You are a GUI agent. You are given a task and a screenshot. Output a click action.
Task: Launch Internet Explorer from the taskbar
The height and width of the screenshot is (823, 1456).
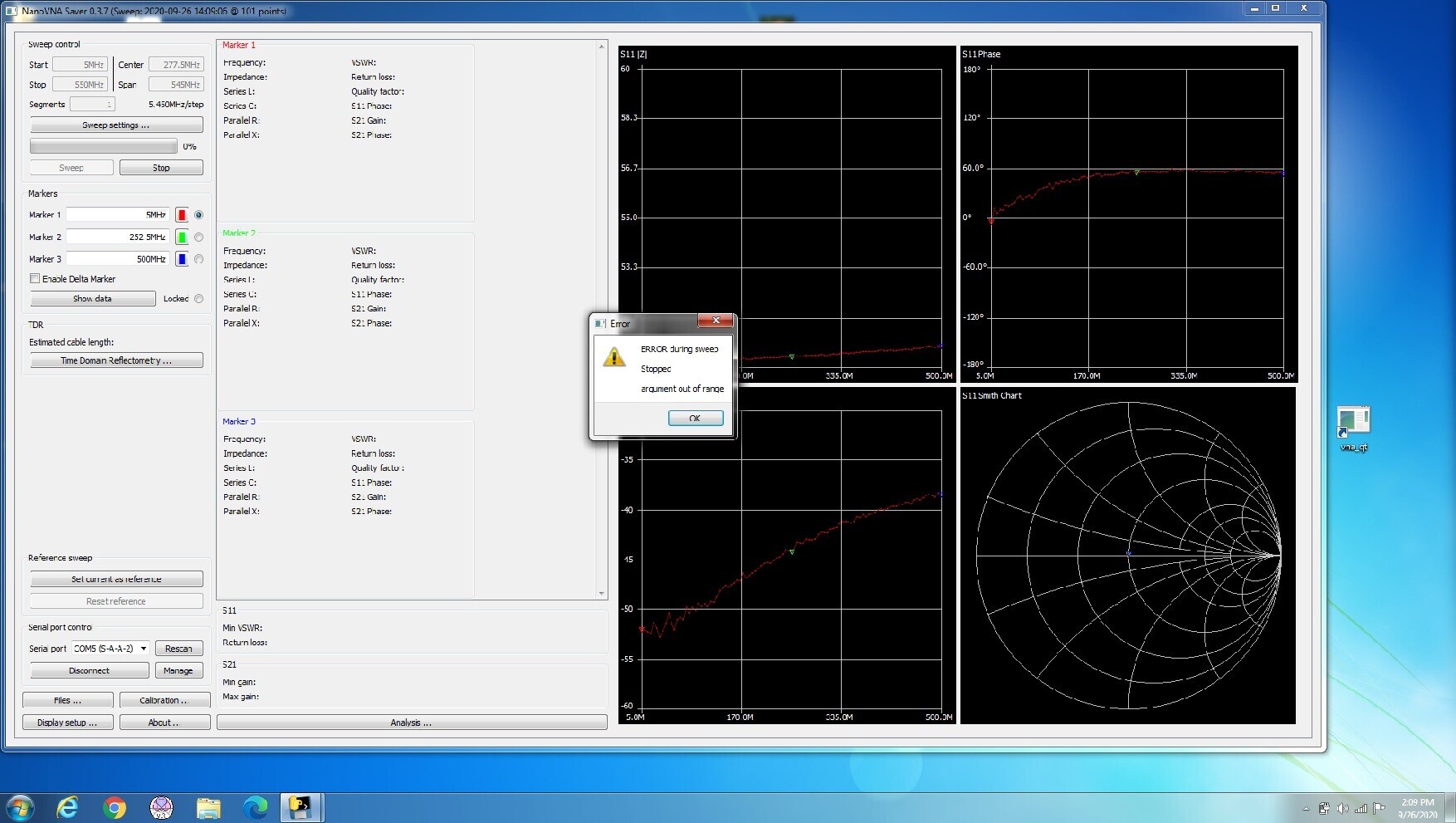coord(67,807)
